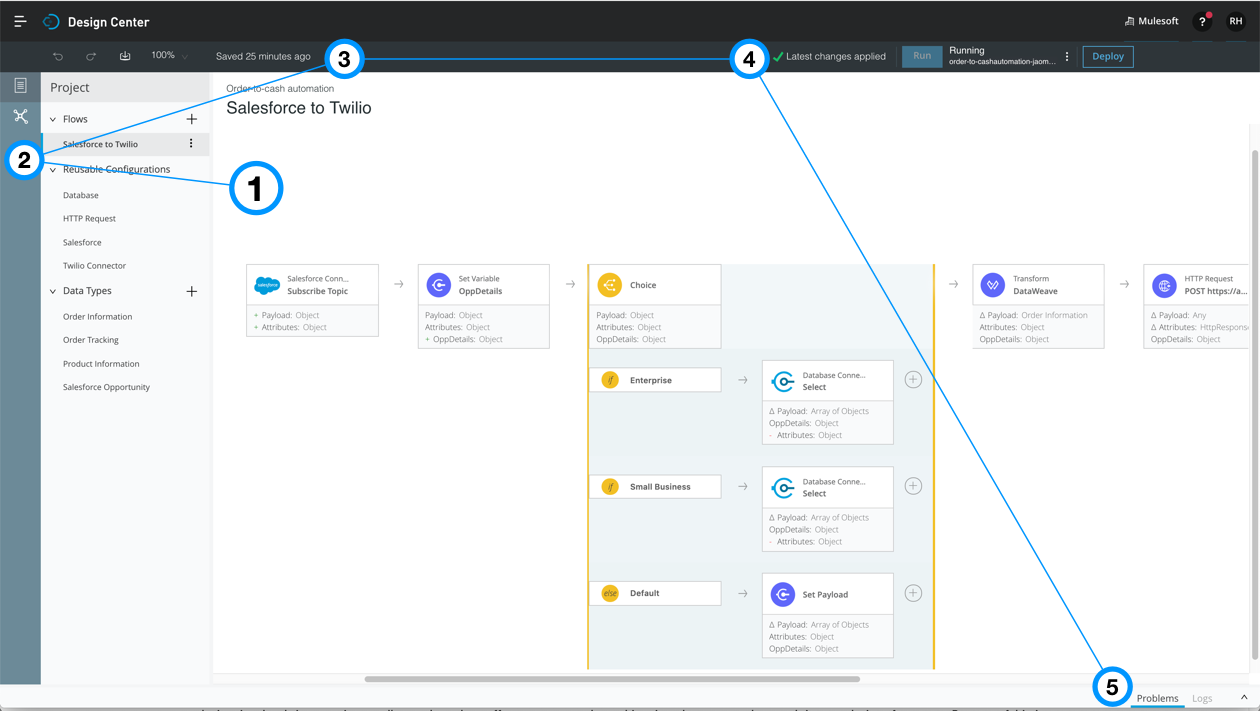Add a new flow with plus icon
The width and height of the screenshot is (1260, 711).
pyautogui.click(x=192, y=119)
